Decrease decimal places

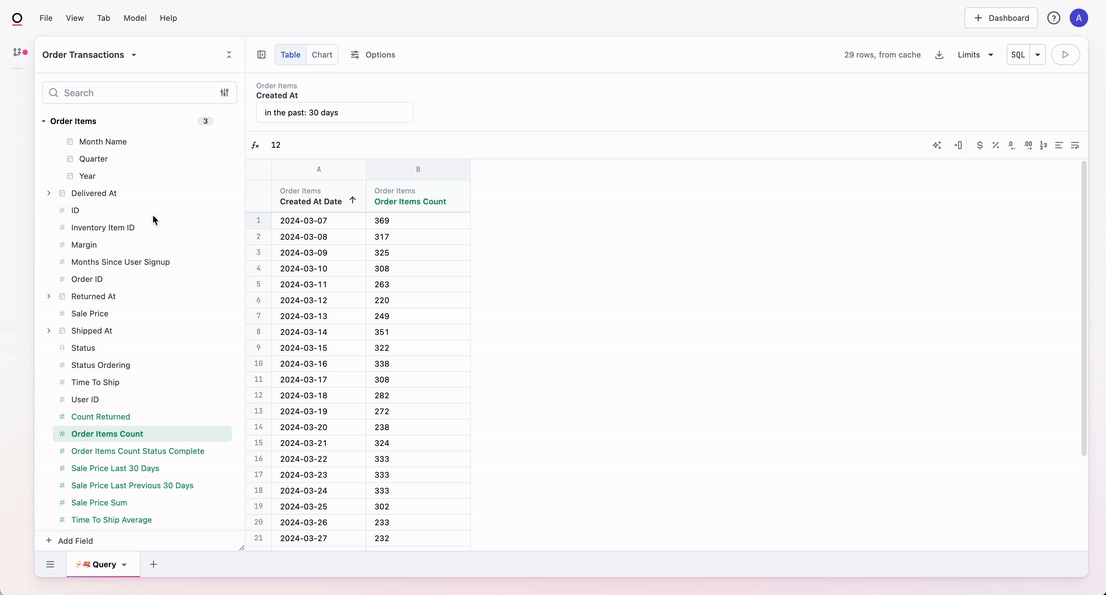point(1011,145)
